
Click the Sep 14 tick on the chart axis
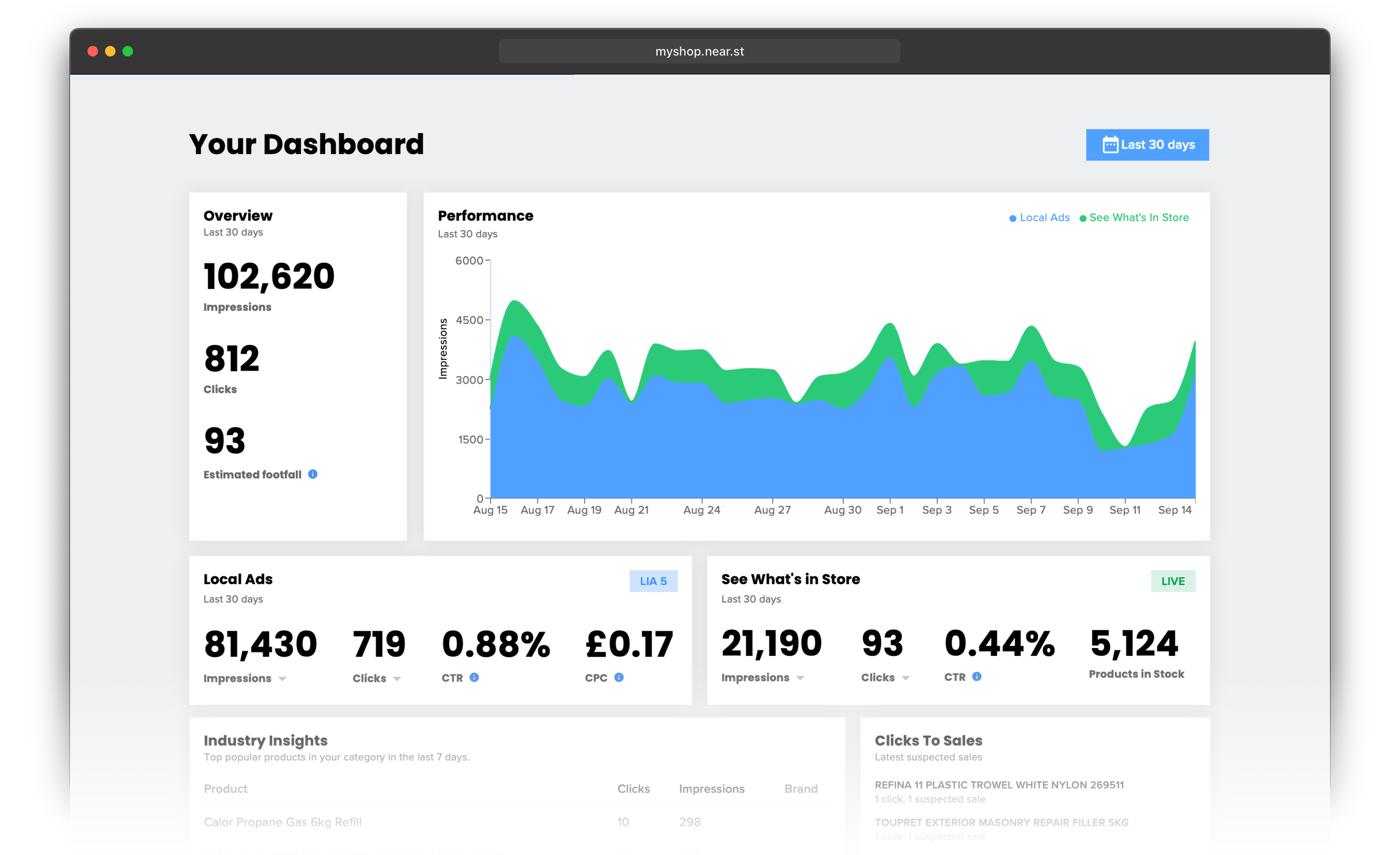1174,510
